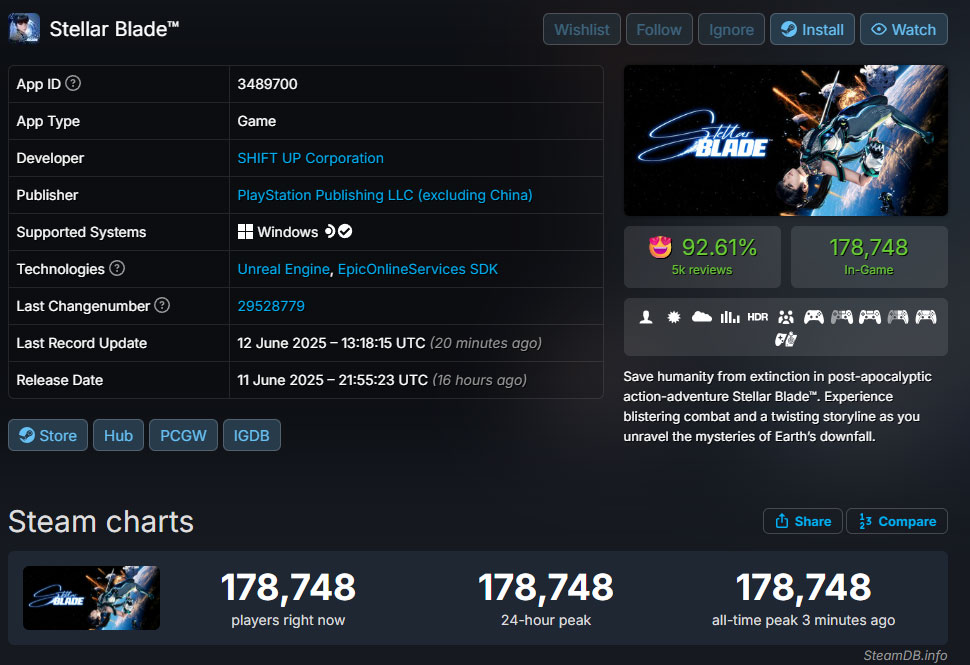Toggle Follow for Stellar Blade
This screenshot has height=665, width=970.
659,29
